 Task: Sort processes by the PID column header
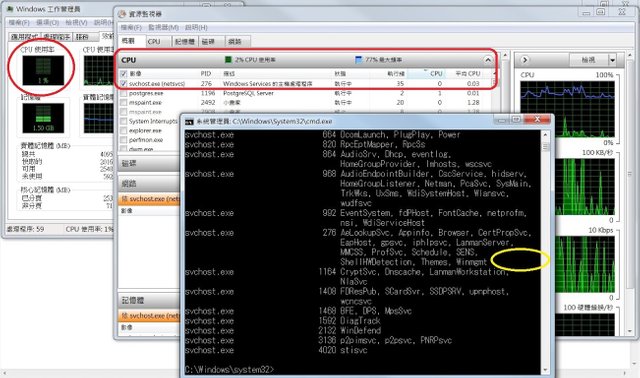tap(206, 73)
